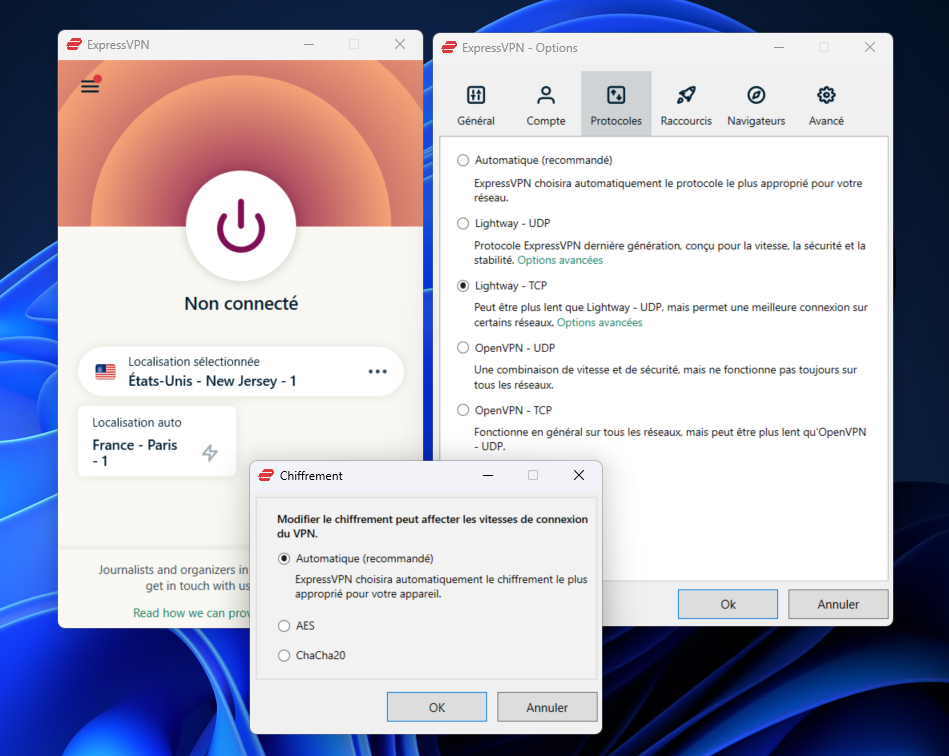Click the lightning bolt icon in Localisation auto
The image size is (949, 756).
(210, 452)
